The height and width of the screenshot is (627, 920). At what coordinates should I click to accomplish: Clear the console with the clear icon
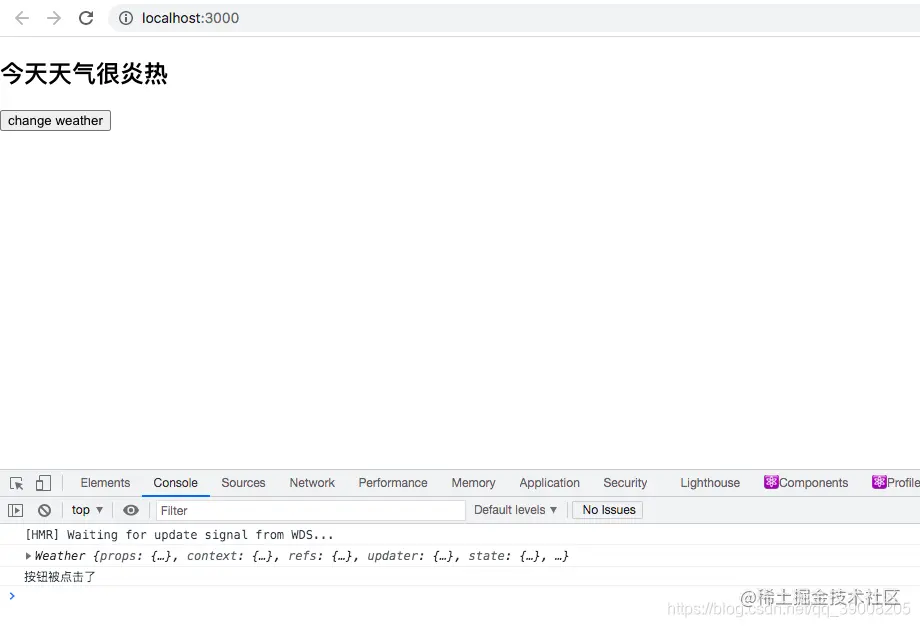44,510
